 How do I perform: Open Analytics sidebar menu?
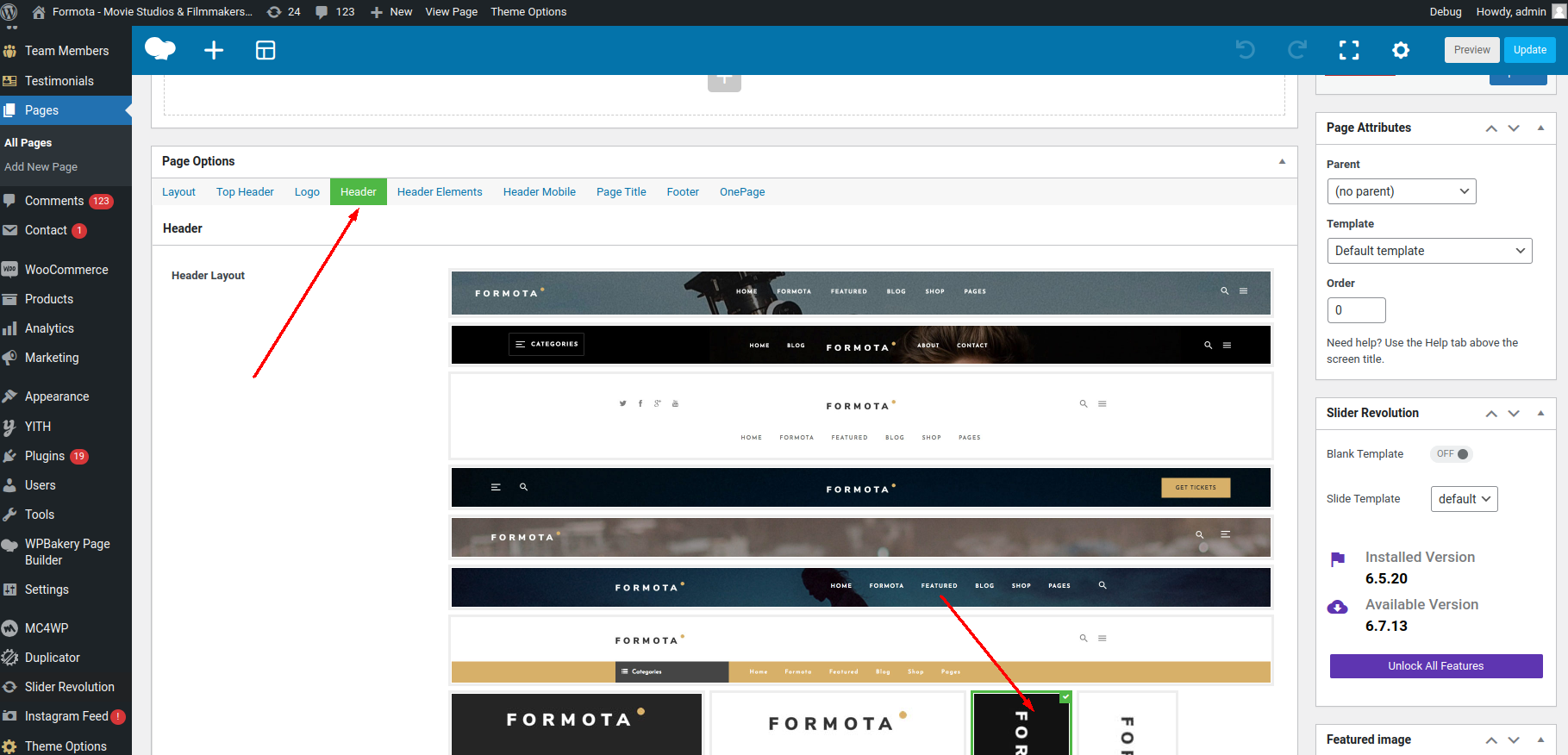(66, 328)
